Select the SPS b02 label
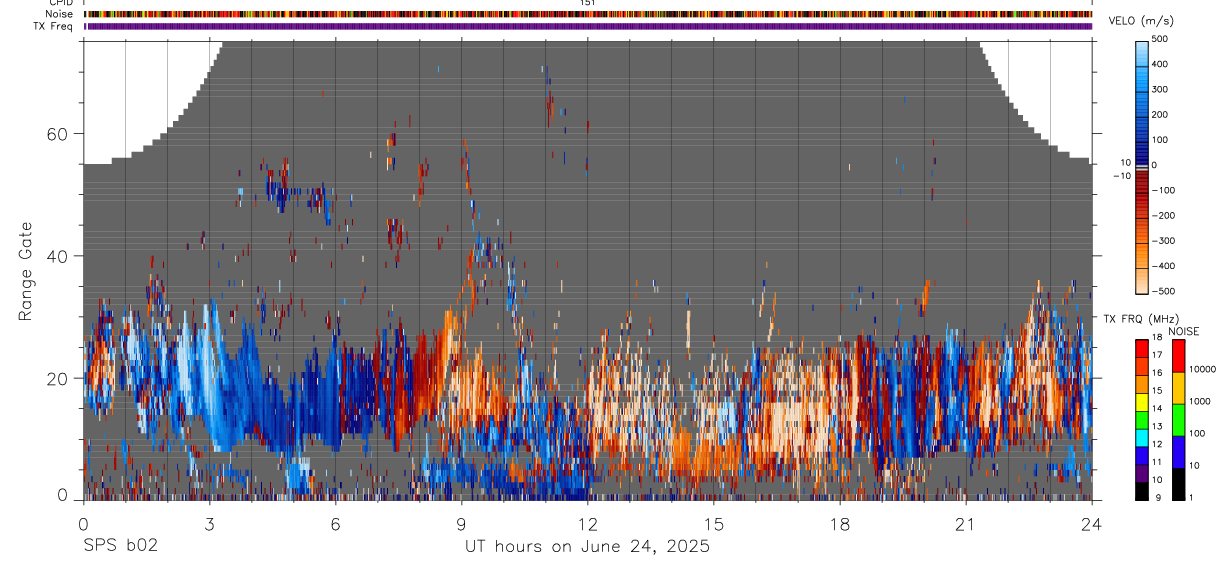This screenshot has width=1228, height=567. coord(120,546)
